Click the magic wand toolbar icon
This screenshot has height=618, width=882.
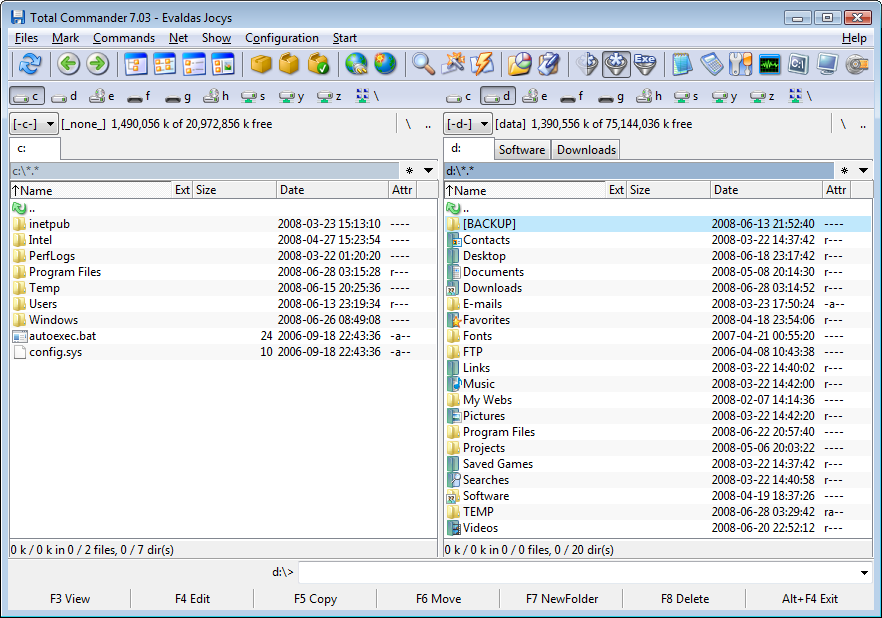(x=453, y=64)
